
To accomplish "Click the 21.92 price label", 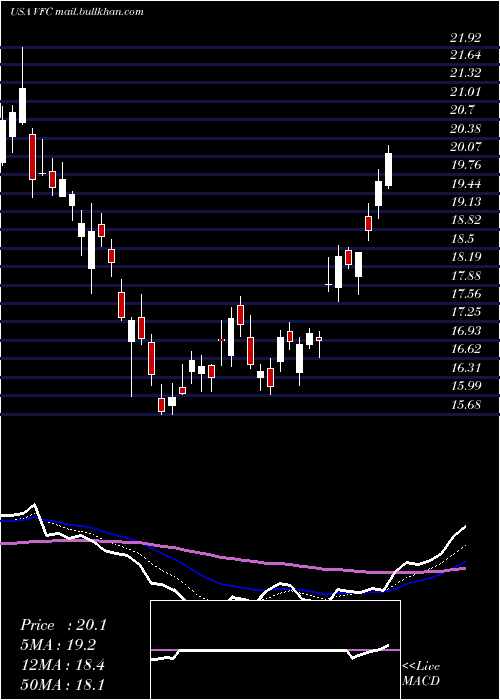I will tap(465, 38).
